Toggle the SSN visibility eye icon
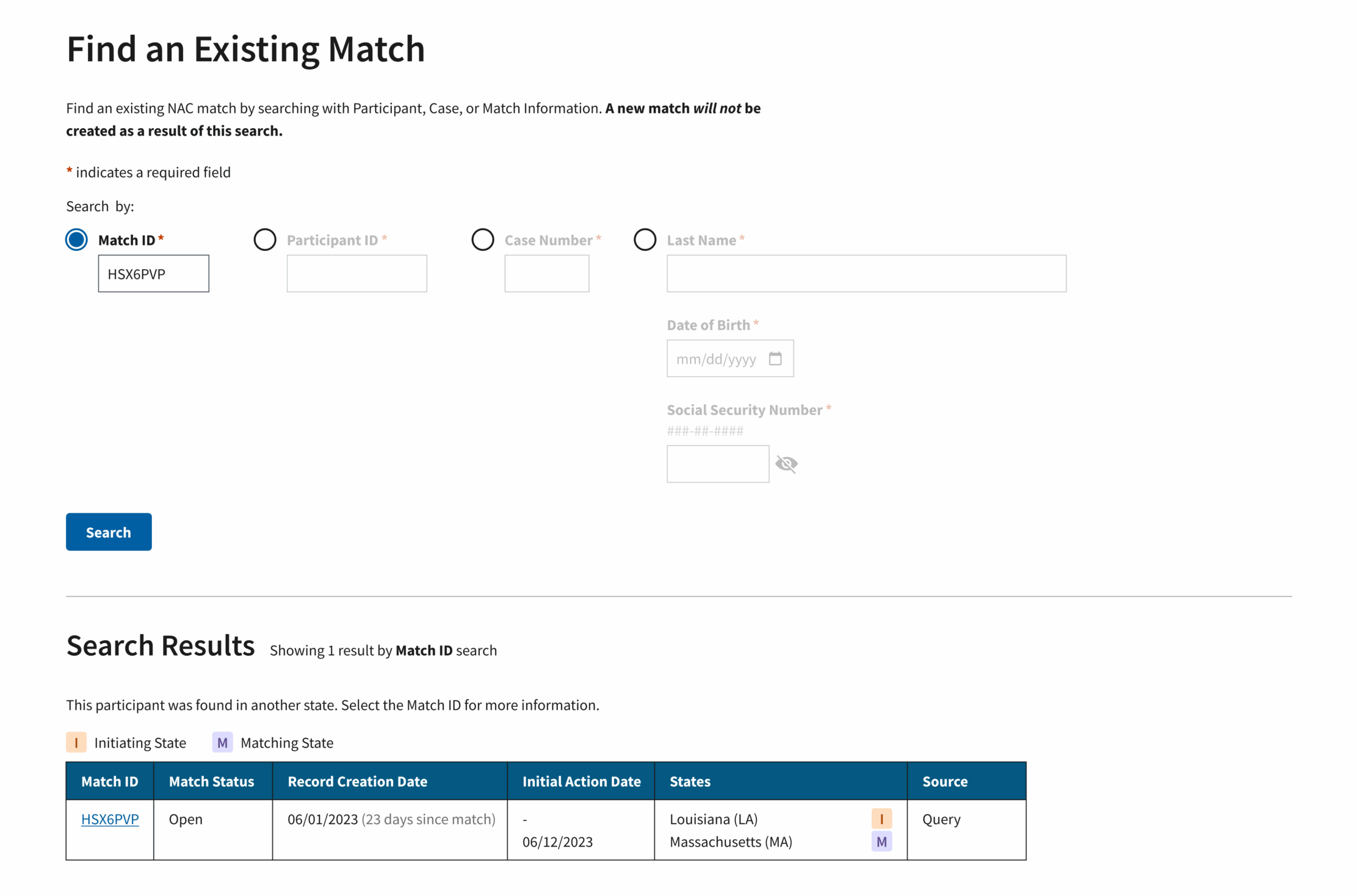 coord(787,464)
